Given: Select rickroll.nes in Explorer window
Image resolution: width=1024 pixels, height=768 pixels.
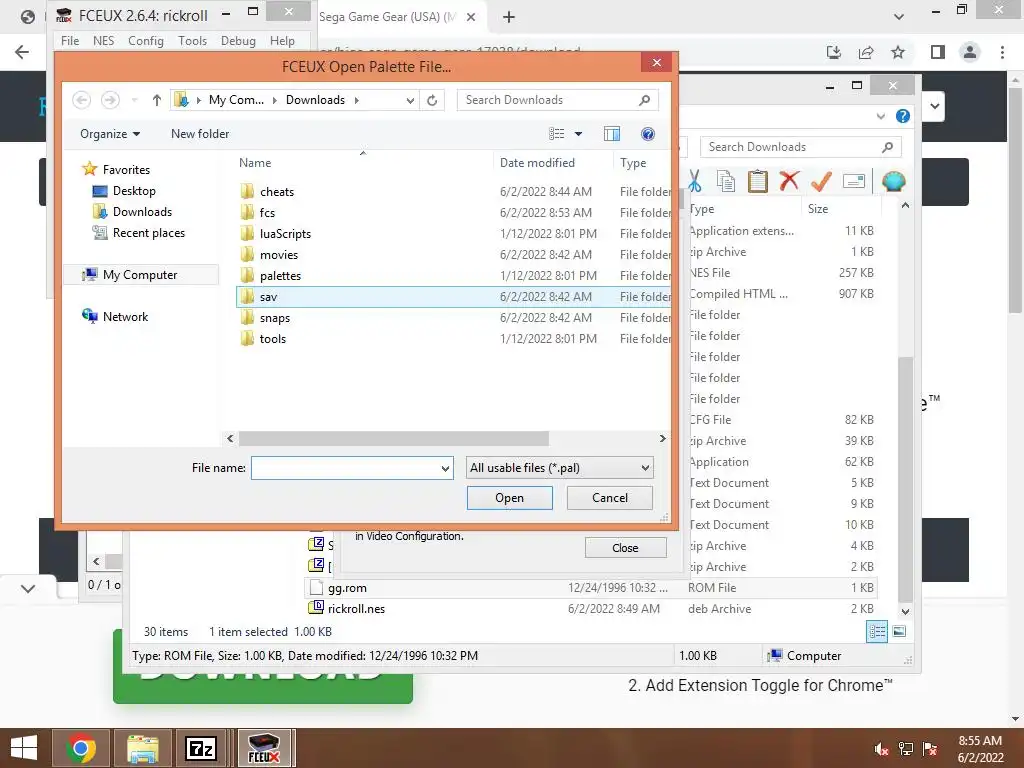Looking at the screenshot, I should [x=356, y=609].
